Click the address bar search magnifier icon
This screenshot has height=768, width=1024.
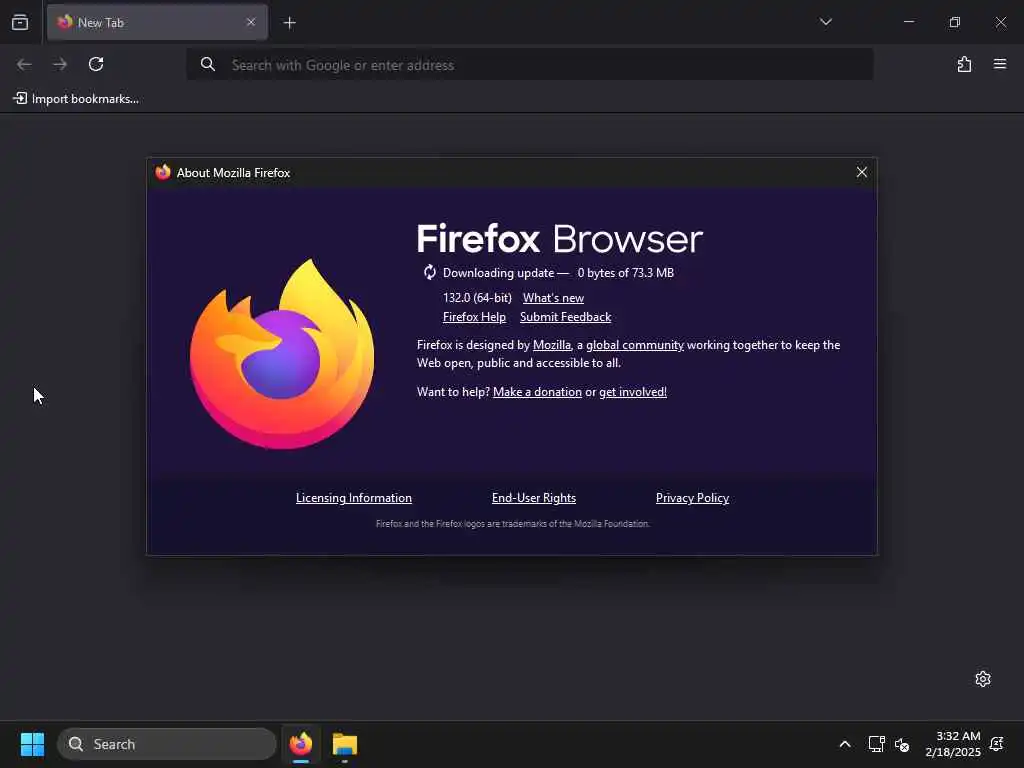tap(208, 65)
